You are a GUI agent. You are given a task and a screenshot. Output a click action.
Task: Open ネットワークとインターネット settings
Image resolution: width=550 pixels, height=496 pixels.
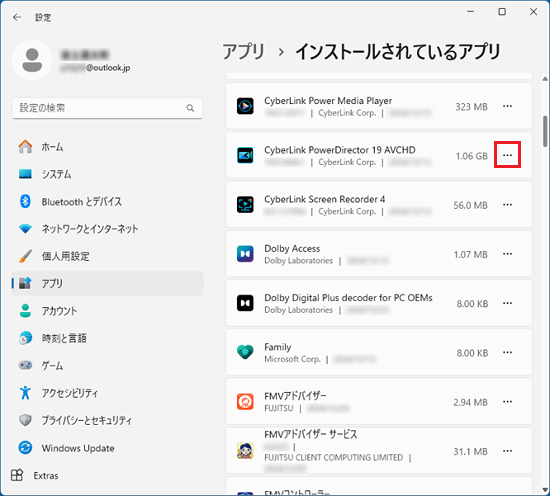pyautogui.click(x=107, y=229)
